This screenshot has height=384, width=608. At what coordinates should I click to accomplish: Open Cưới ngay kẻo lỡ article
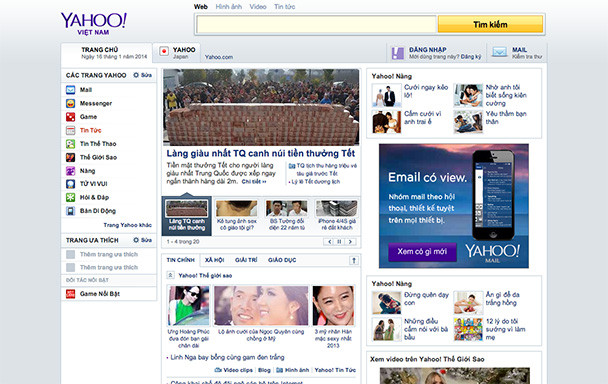(x=426, y=91)
